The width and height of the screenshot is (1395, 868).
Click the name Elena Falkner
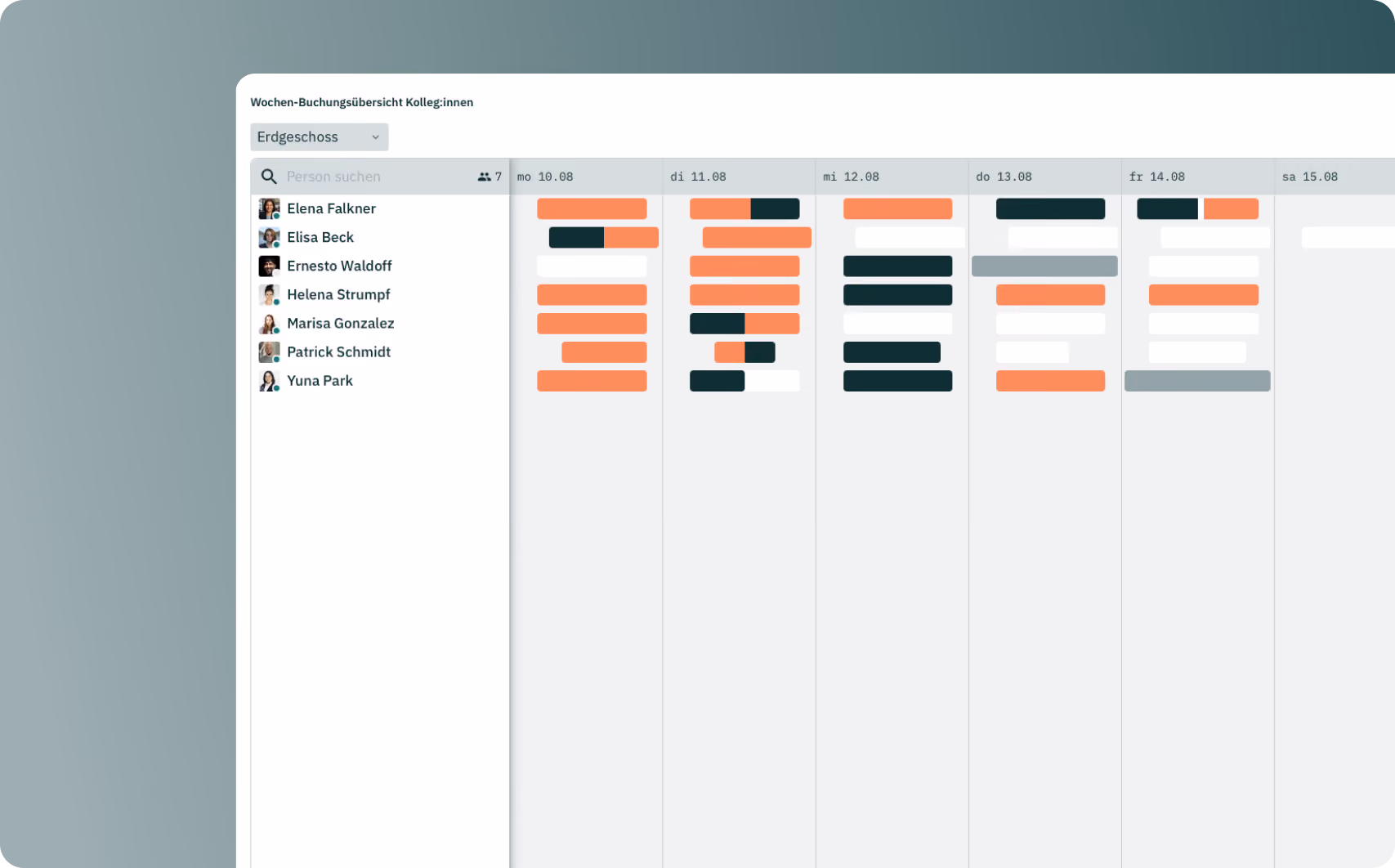[x=331, y=208]
